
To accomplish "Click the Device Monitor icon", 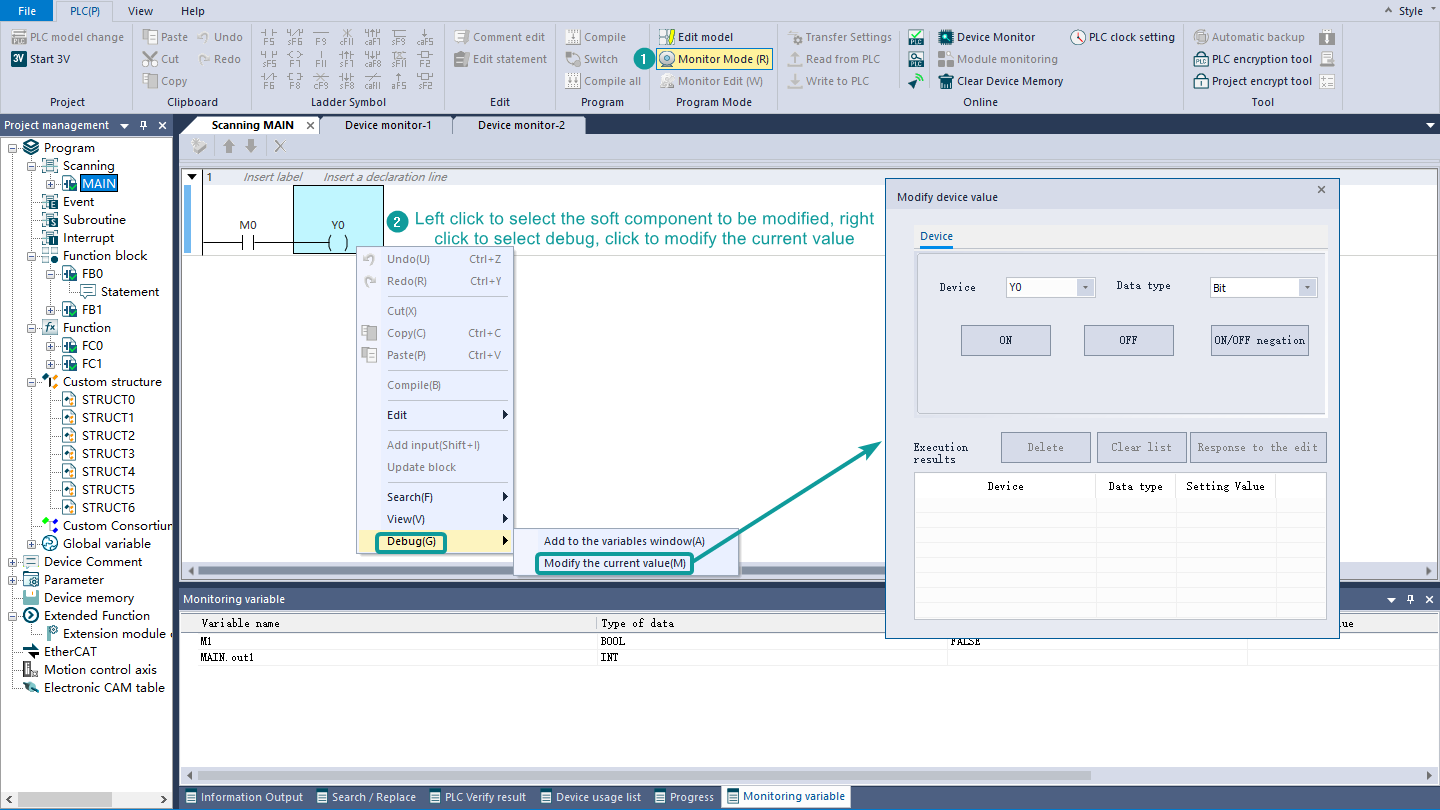I will pyautogui.click(x=945, y=37).
